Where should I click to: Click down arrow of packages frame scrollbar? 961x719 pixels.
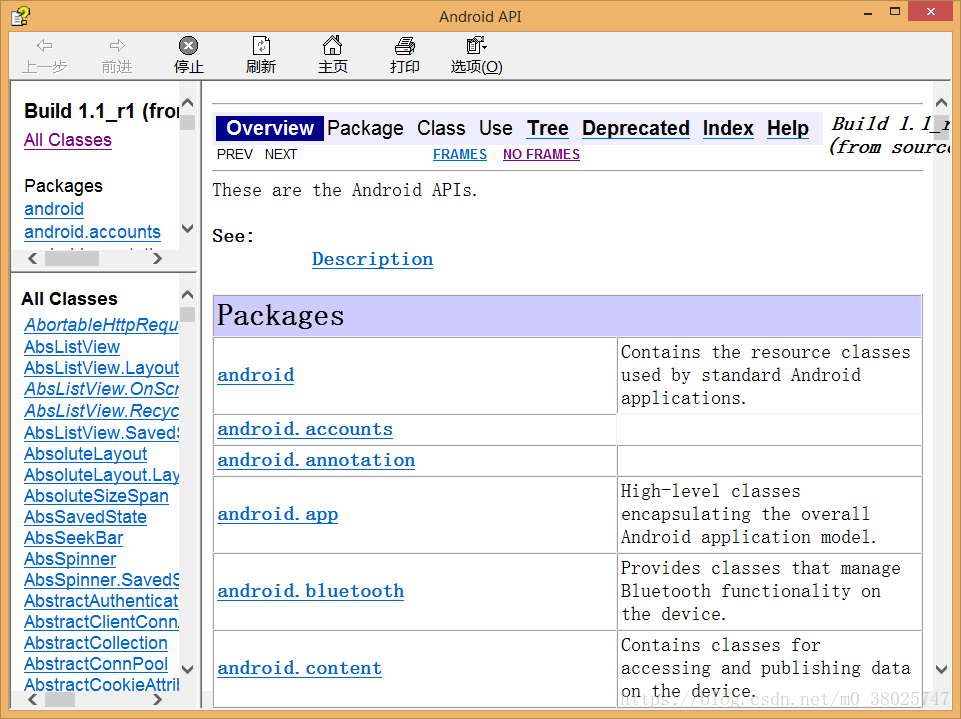tap(188, 229)
